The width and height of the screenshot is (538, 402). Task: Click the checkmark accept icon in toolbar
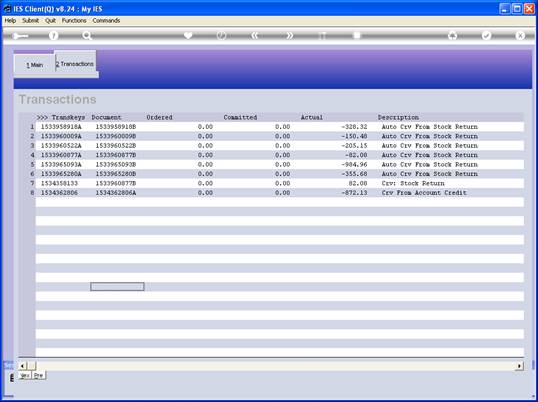click(x=486, y=35)
